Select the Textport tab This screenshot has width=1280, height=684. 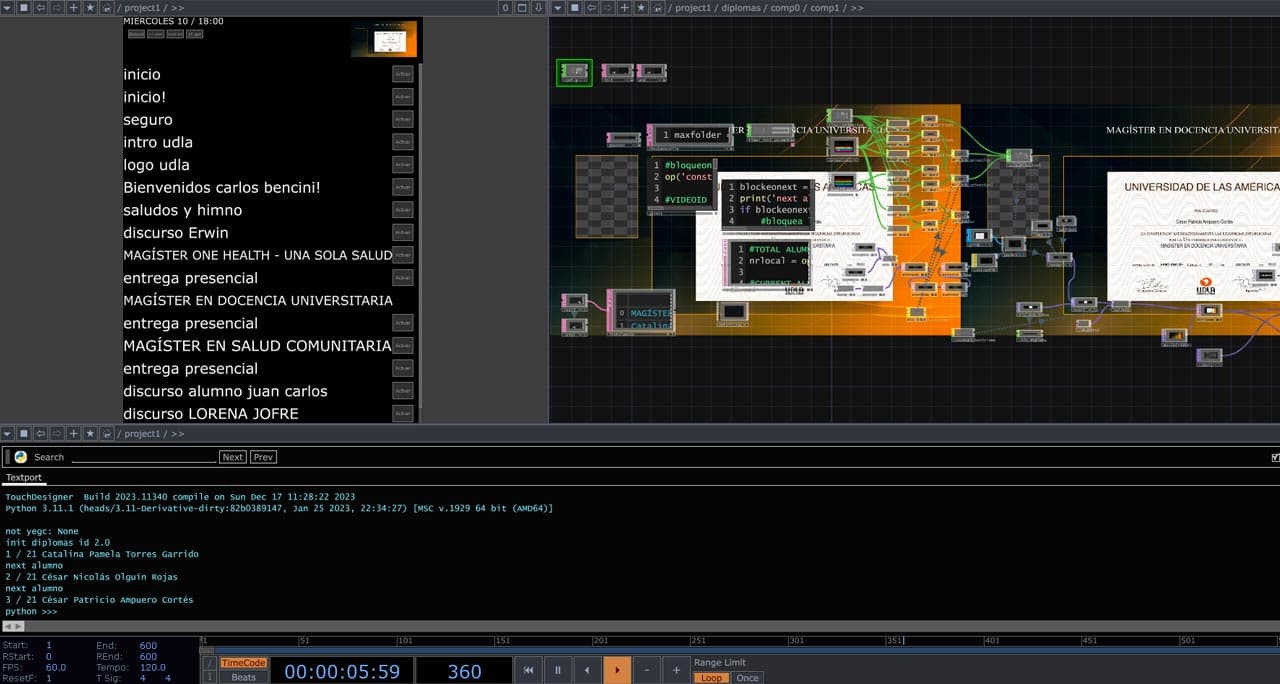click(x=24, y=478)
